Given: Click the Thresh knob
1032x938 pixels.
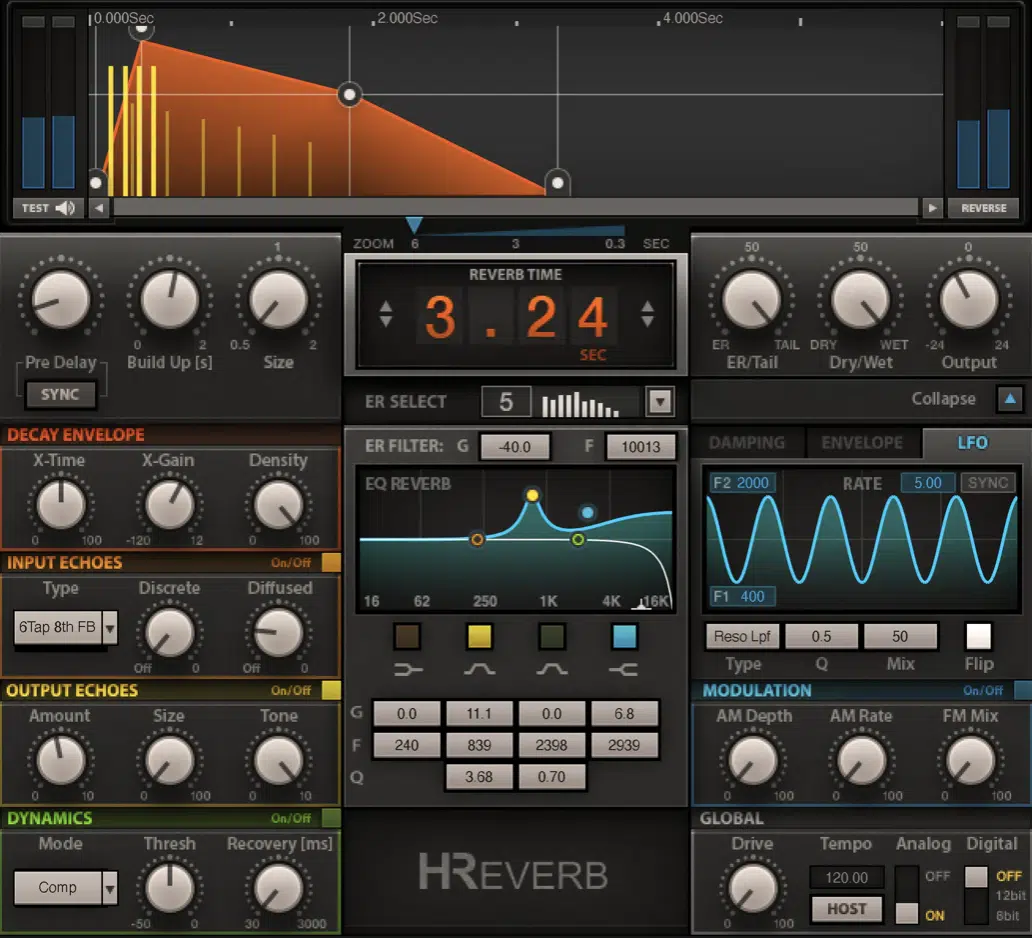Looking at the screenshot, I should click(x=170, y=888).
